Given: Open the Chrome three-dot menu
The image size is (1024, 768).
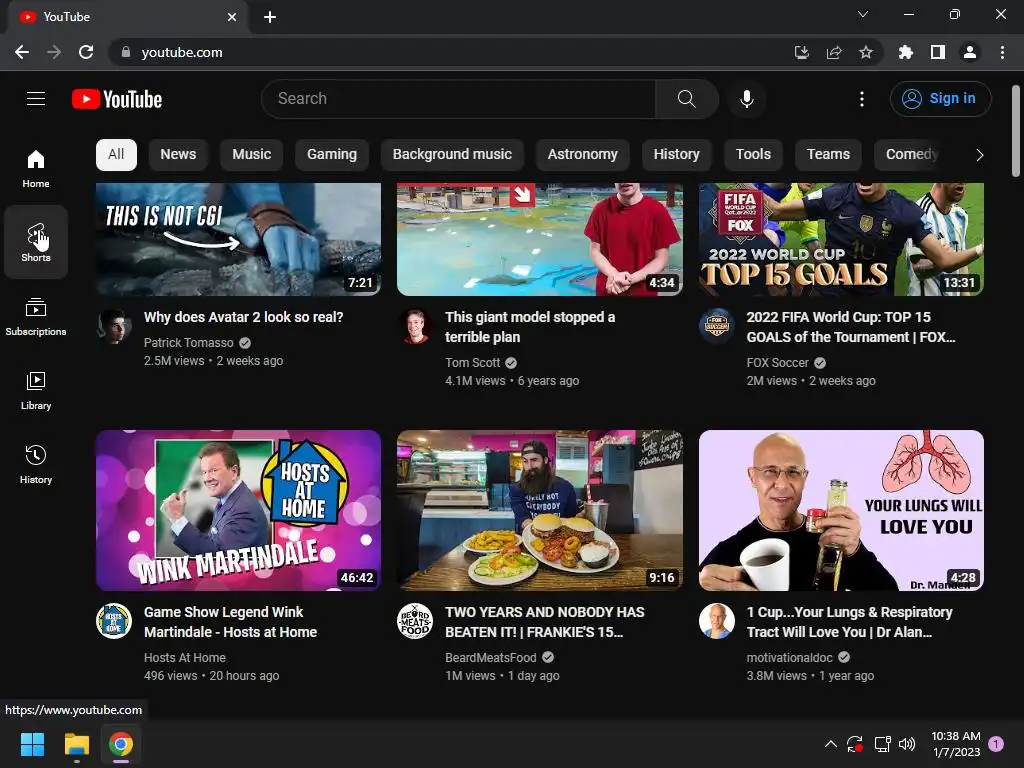Looking at the screenshot, I should (x=1002, y=52).
